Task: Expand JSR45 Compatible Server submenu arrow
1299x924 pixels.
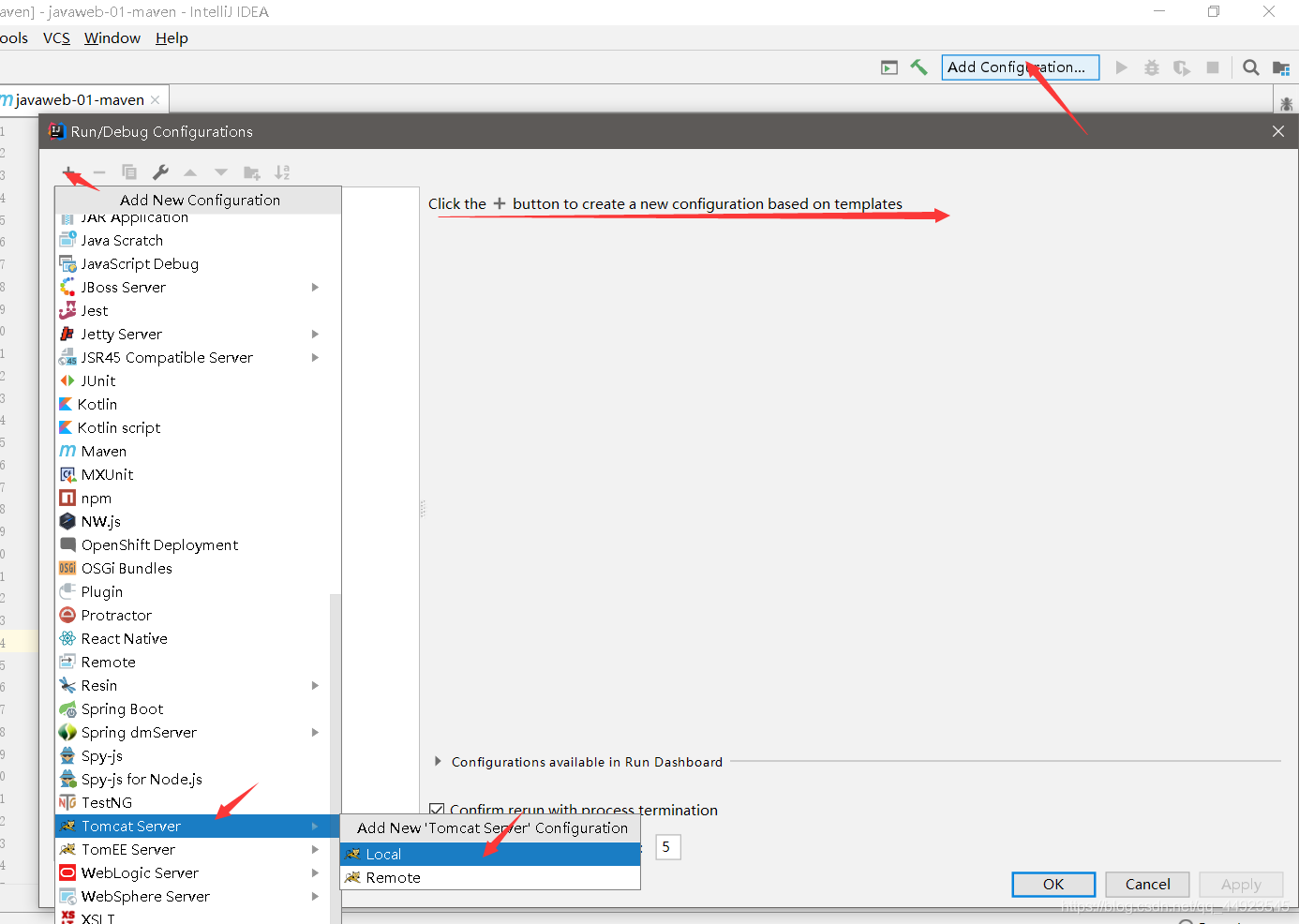Action: tap(315, 357)
